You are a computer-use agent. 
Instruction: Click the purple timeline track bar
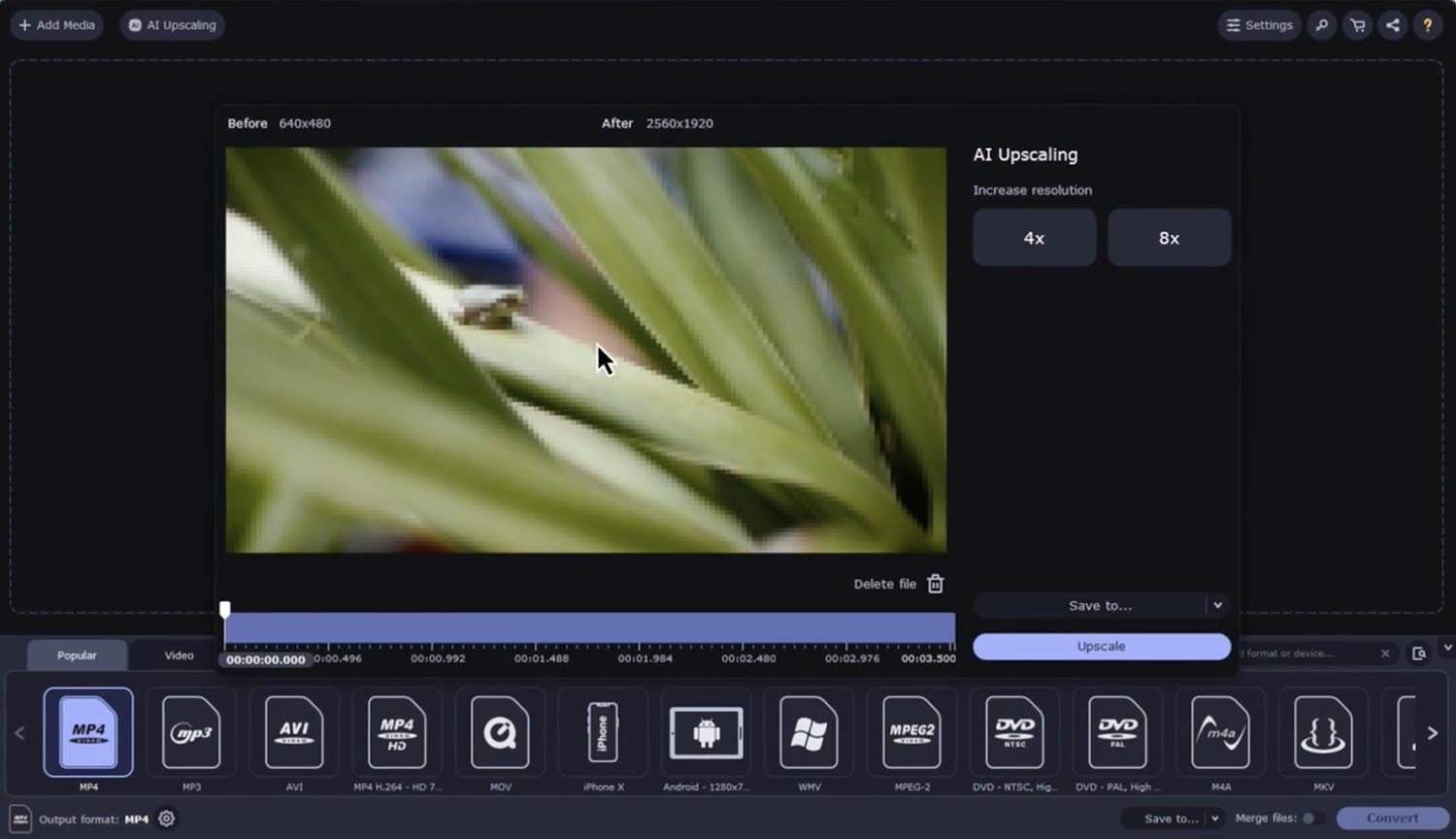pos(589,627)
